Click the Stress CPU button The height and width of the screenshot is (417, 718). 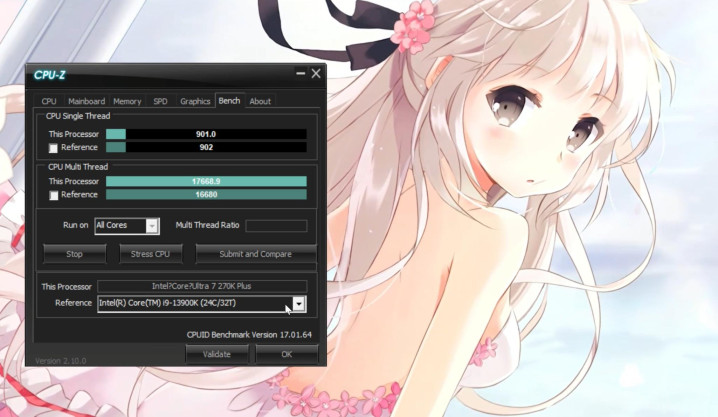tap(150, 254)
